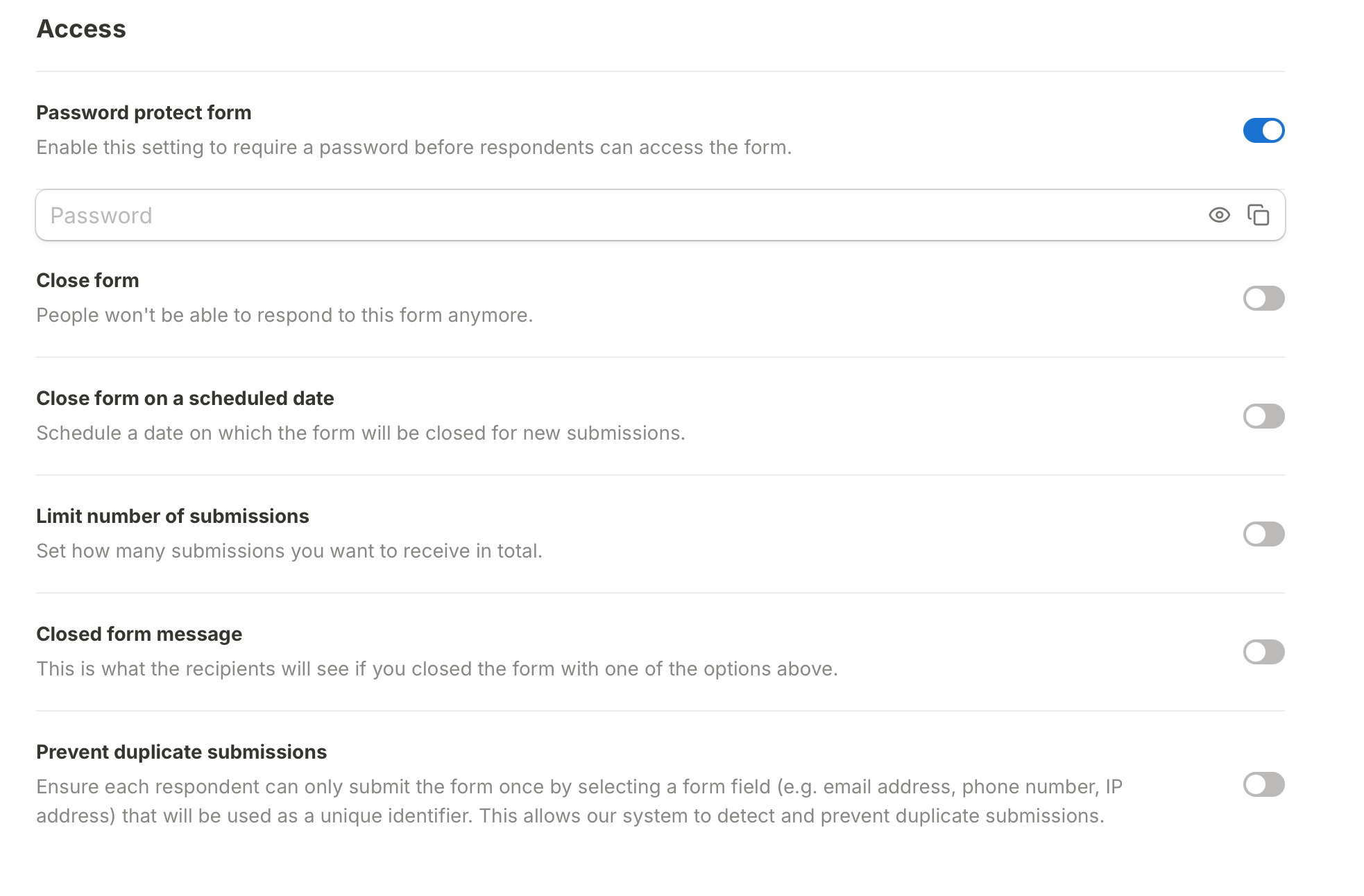Screen dimensions: 1364x896
Task: Turn on Close form on a scheduled date
Action: coord(1263,416)
